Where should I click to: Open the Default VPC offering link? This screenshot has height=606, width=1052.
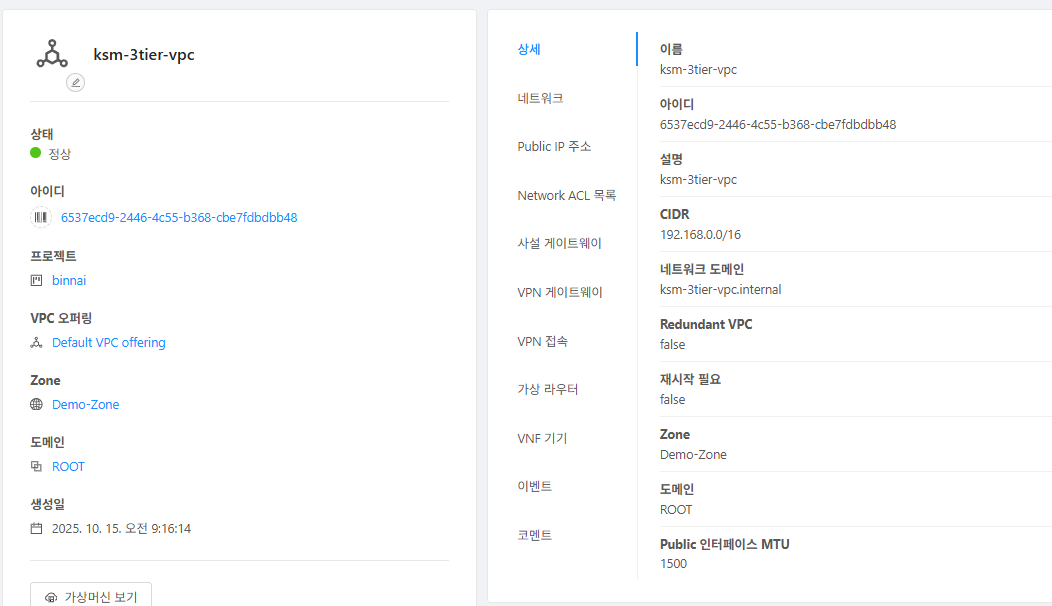pyautogui.click(x=109, y=343)
